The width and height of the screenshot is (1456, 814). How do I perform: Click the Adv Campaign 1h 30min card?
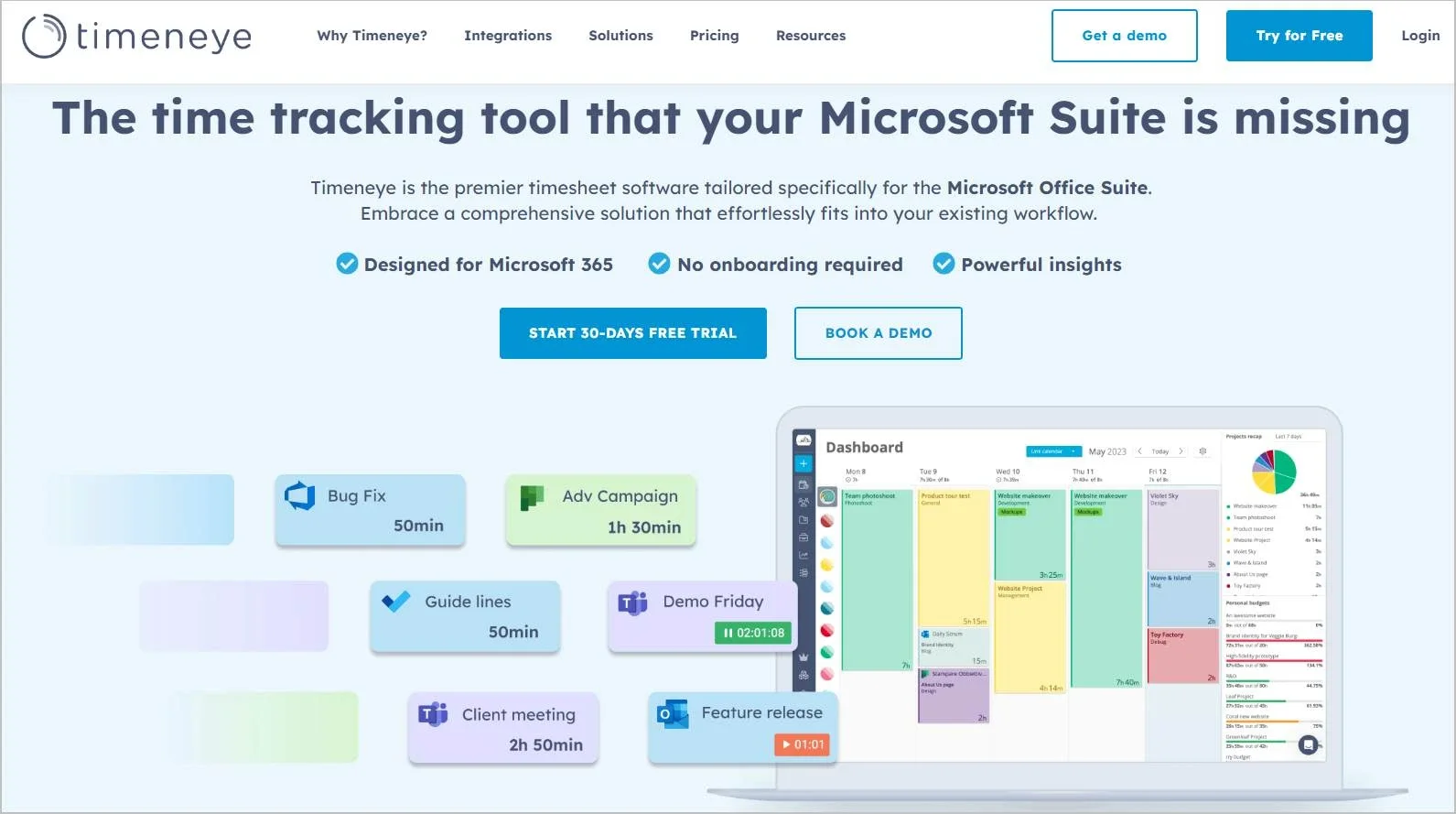[601, 510]
